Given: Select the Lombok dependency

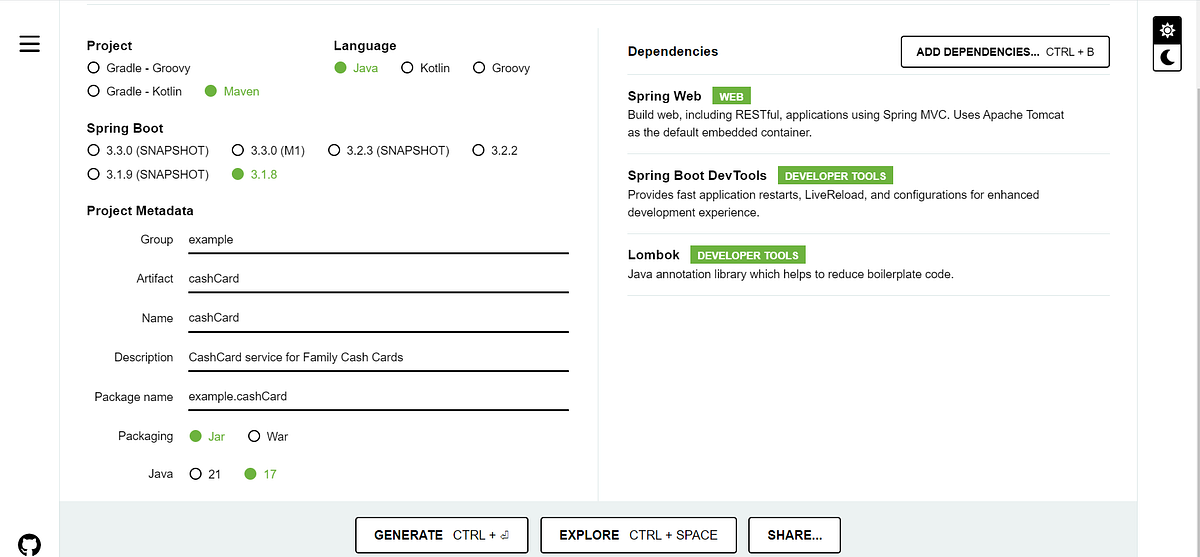Looking at the screenshot, I should click(x=869, y=265).
